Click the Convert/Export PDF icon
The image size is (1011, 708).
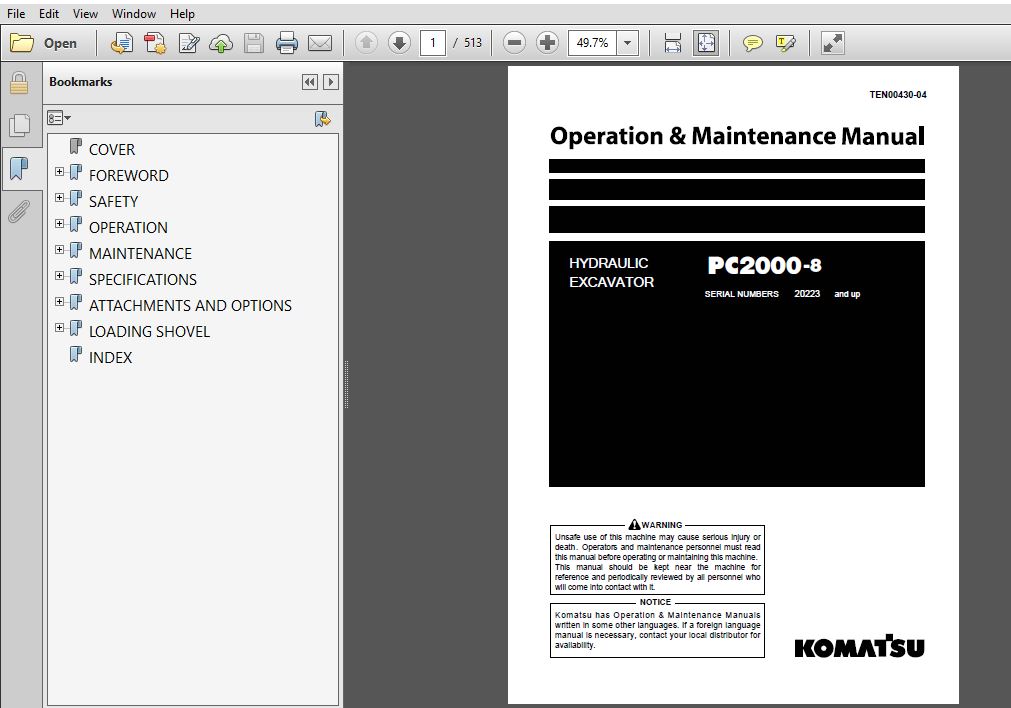155,43
